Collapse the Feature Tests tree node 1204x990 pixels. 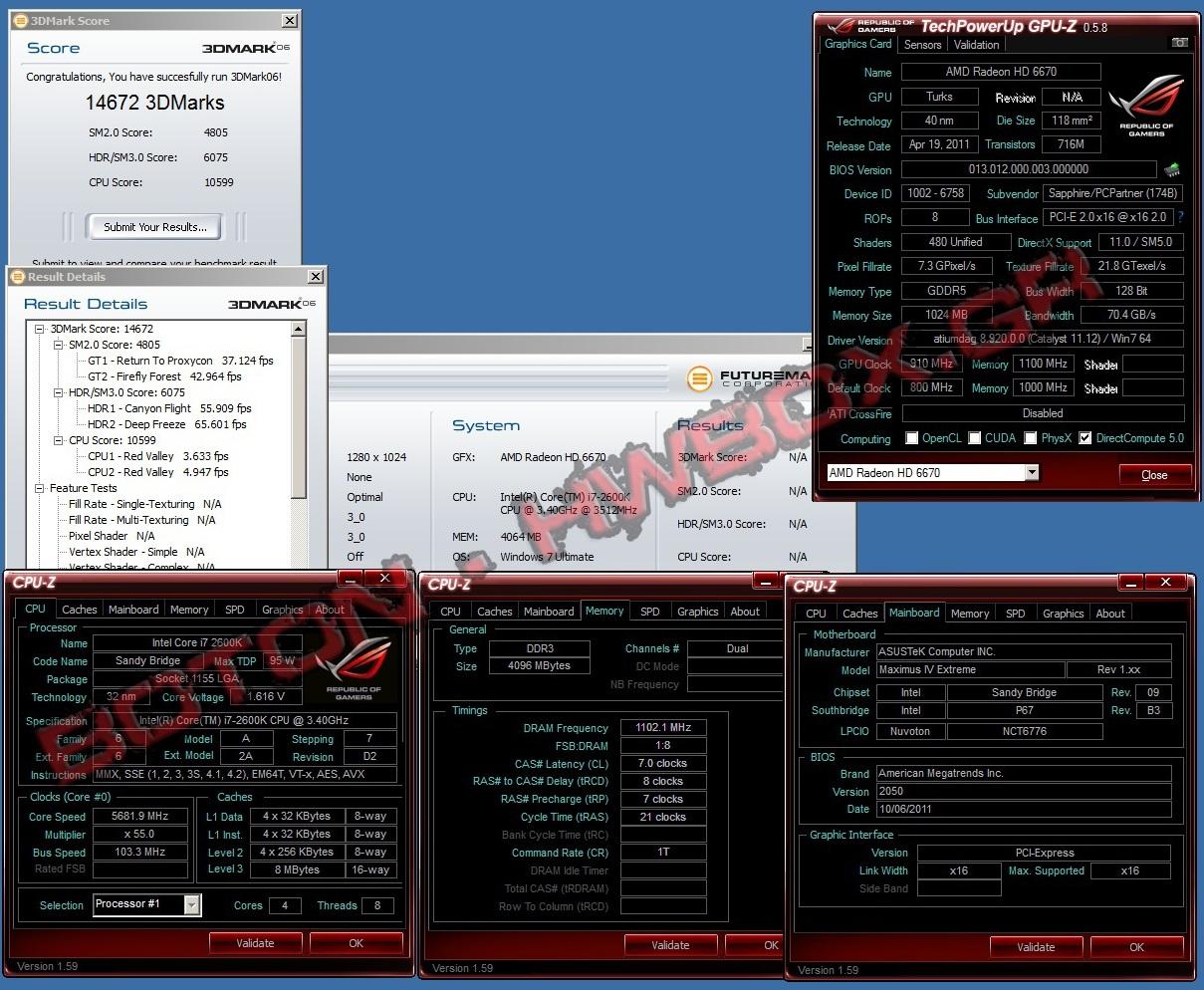click(x=40, y=488)
